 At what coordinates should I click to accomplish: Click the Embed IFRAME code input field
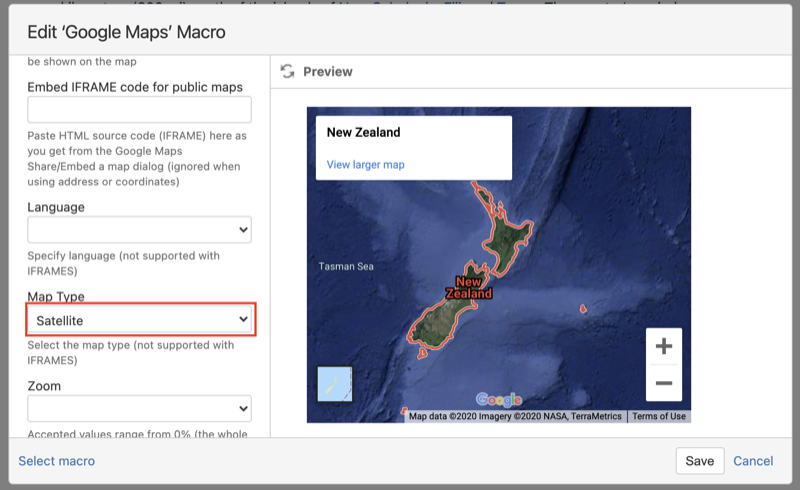(x=139, y=109)
